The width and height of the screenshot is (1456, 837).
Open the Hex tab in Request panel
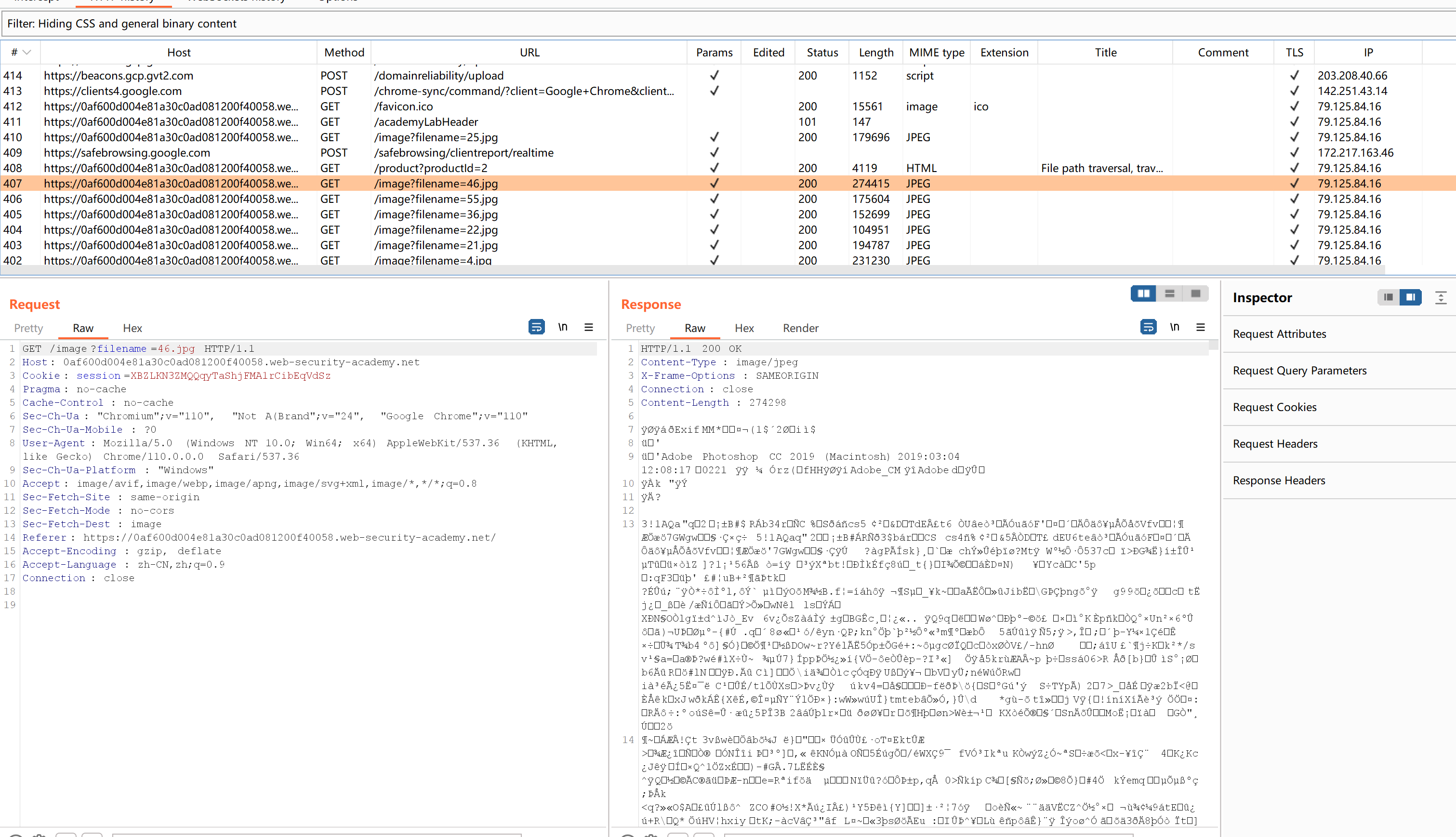(132, 328)
